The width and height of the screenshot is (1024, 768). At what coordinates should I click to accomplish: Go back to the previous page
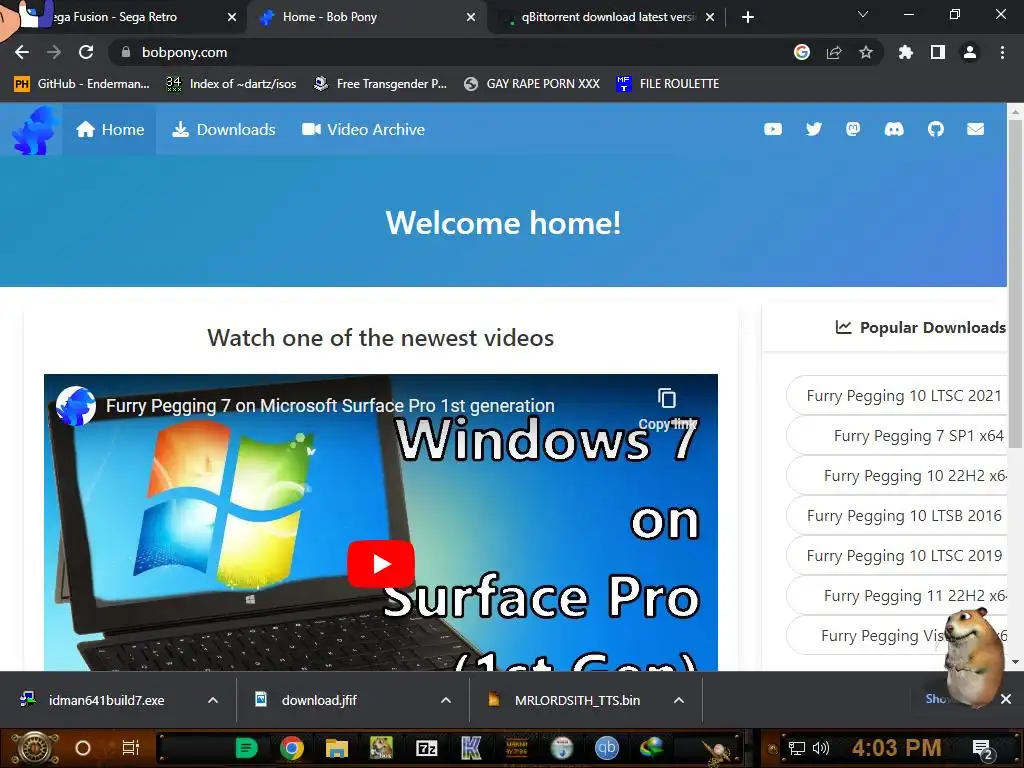click(22, 52)
